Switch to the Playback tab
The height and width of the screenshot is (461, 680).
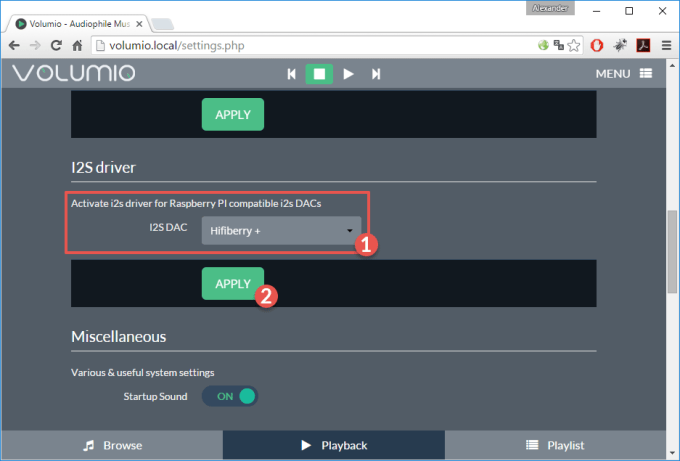[334, 445]
